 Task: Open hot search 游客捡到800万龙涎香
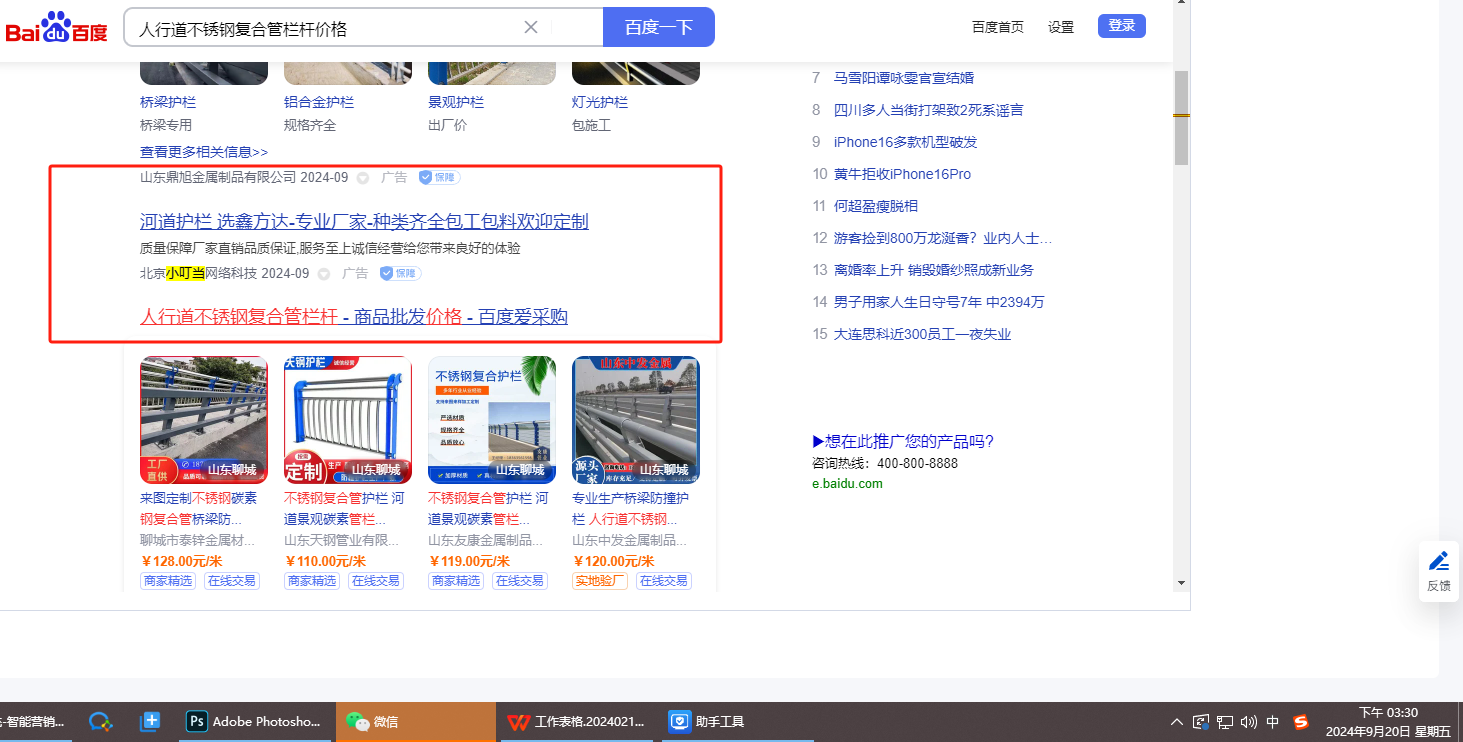(943, 238)
